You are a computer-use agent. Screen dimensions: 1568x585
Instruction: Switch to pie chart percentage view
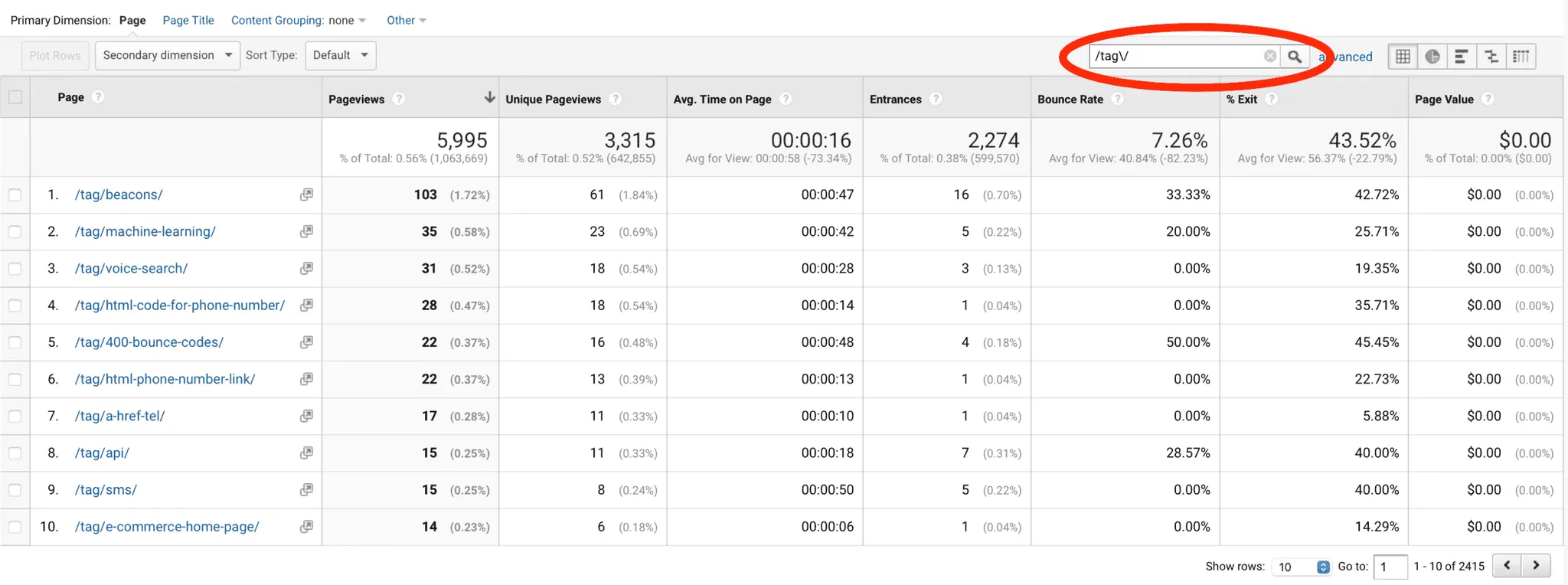[x=1432, y=56]
